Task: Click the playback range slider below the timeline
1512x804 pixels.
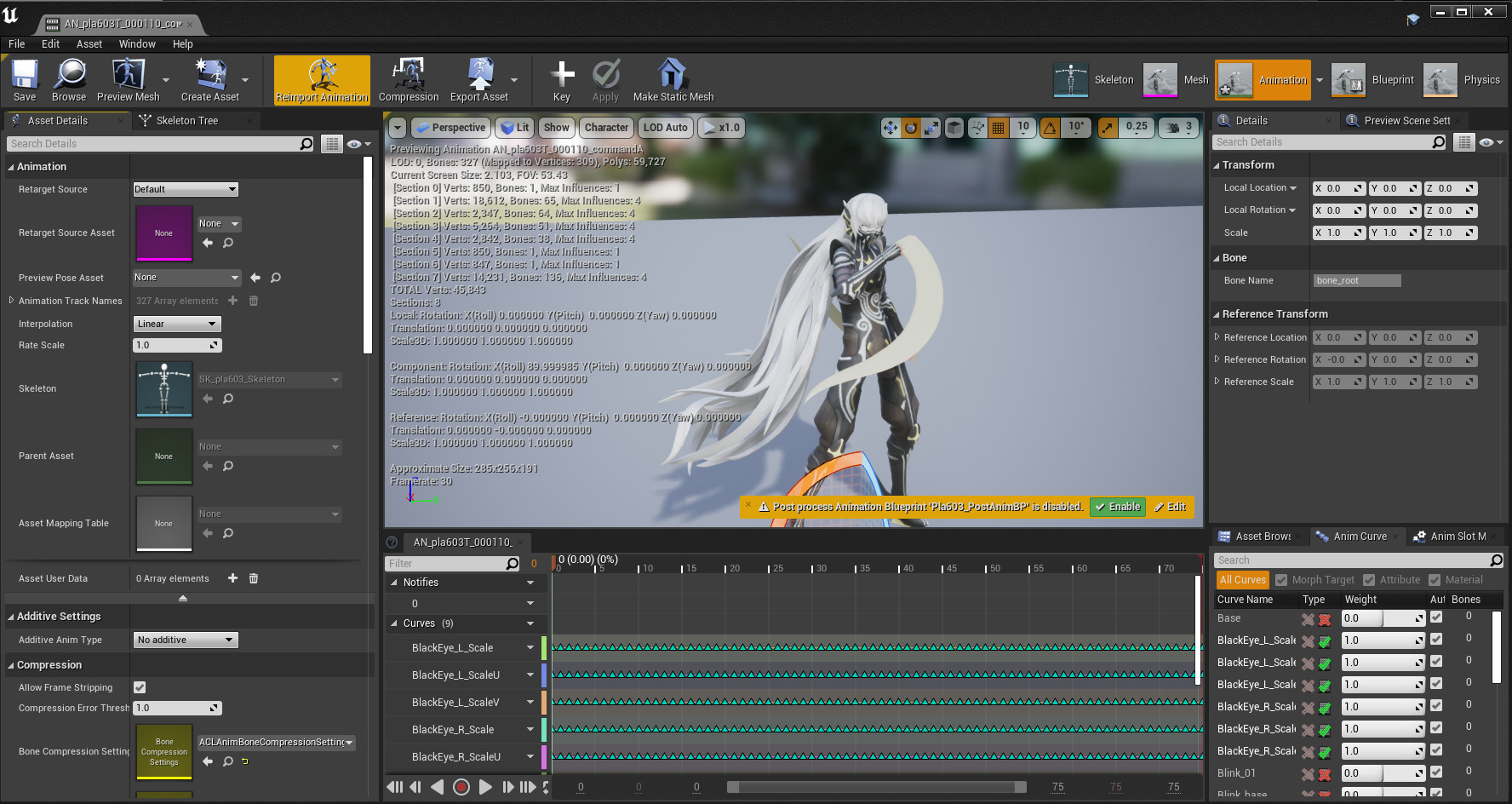Action: 875,787
